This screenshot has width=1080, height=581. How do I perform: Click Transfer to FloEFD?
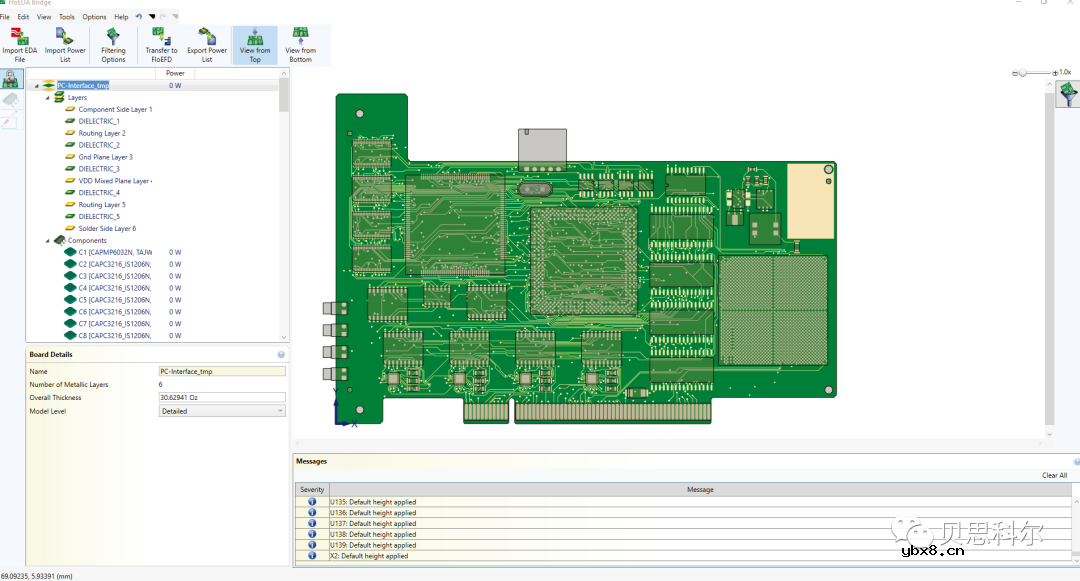(161, 44)
